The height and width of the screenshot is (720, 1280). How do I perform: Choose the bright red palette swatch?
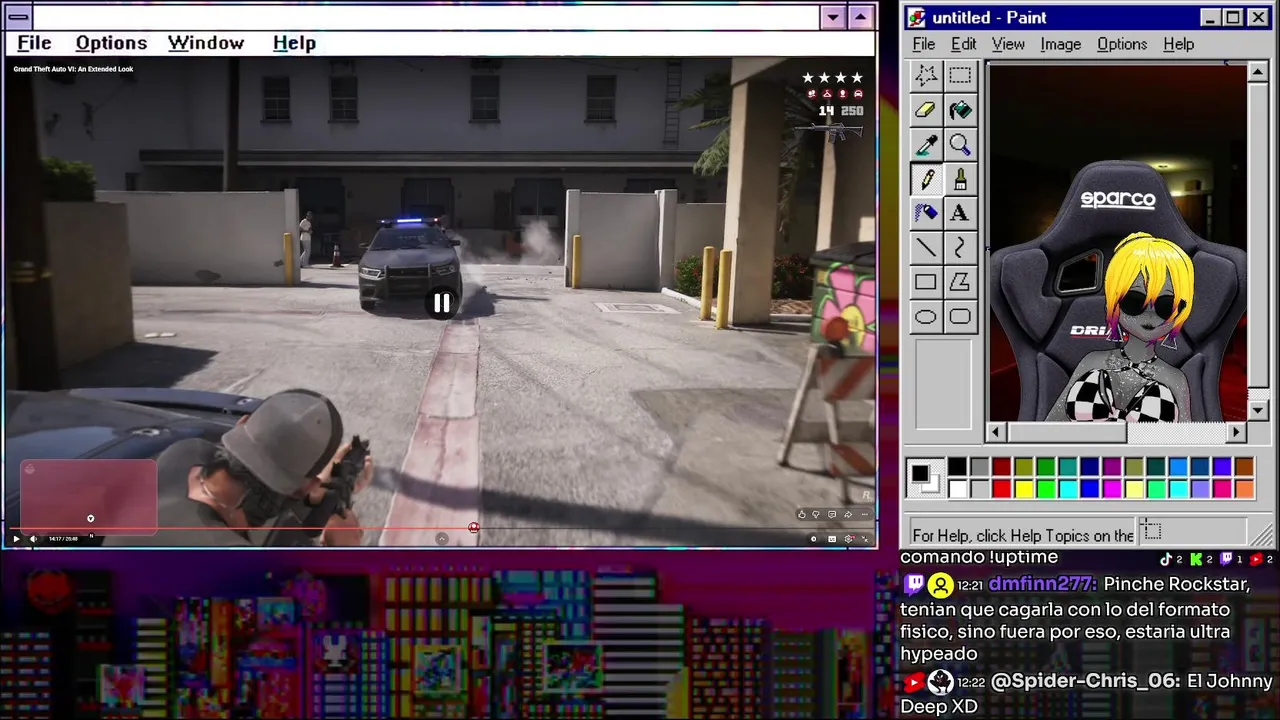[x=1001, y=489]
